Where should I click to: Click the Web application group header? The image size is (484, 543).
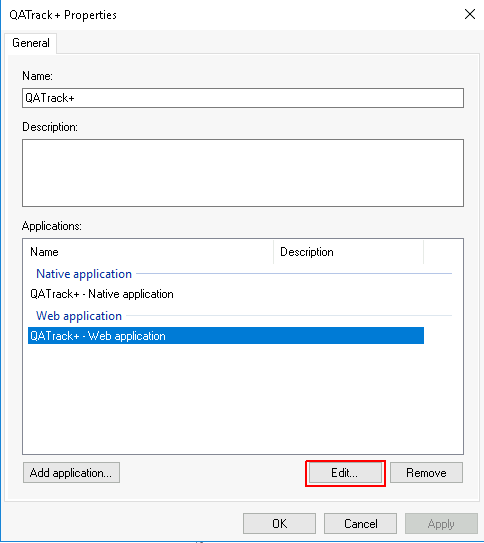coord(79,316)
